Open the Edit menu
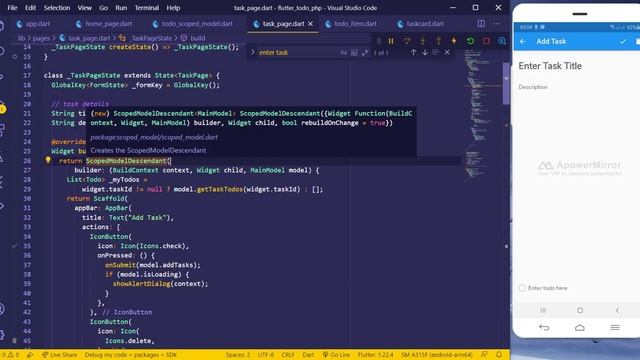The width and height of the screenshot is (640, 360). pos(30,8)
